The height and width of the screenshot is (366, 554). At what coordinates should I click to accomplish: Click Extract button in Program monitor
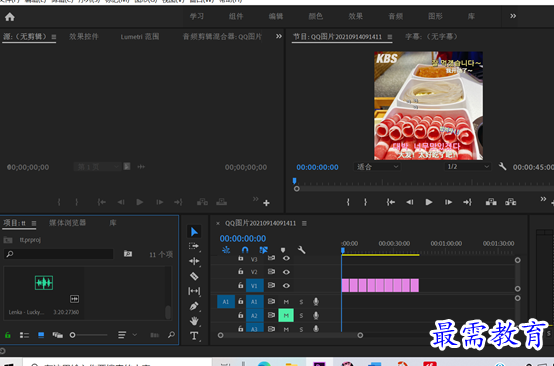[511, 202]
